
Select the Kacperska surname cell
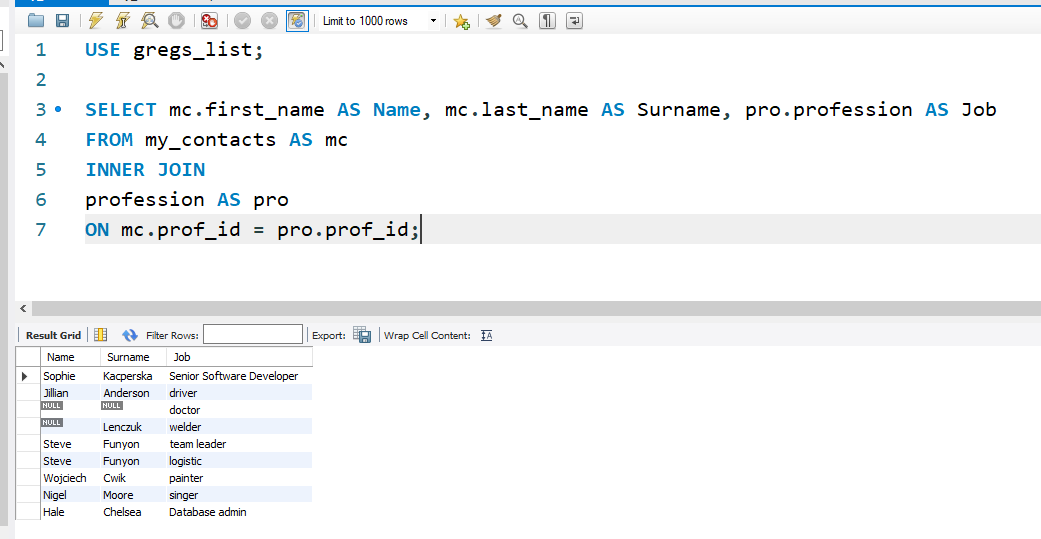[x=133, y=376]
